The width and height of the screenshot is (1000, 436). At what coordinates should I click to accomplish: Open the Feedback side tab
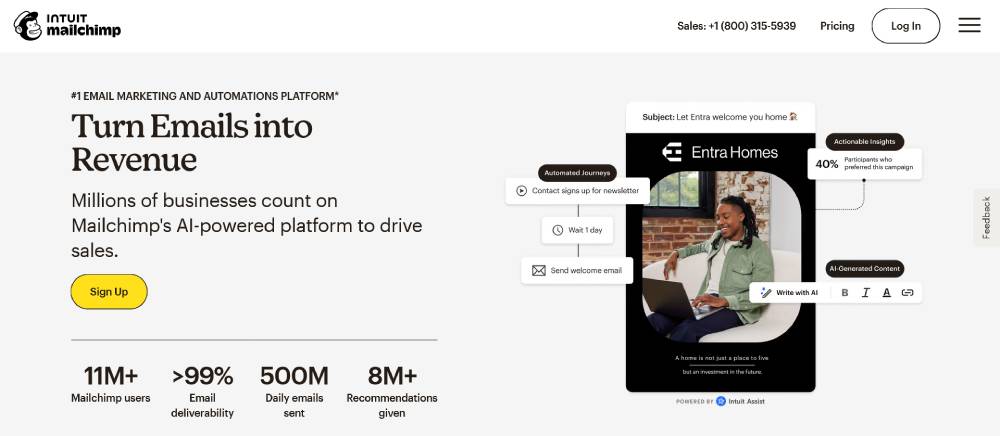tap(987, 217)
